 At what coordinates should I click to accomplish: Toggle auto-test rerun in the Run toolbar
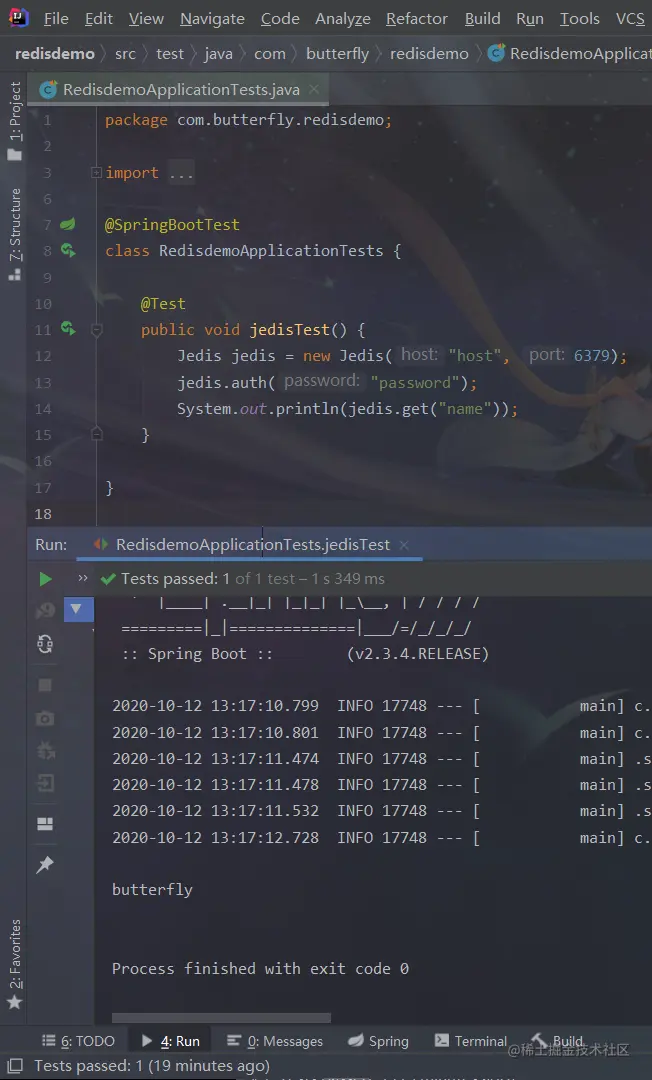(45, 644)
